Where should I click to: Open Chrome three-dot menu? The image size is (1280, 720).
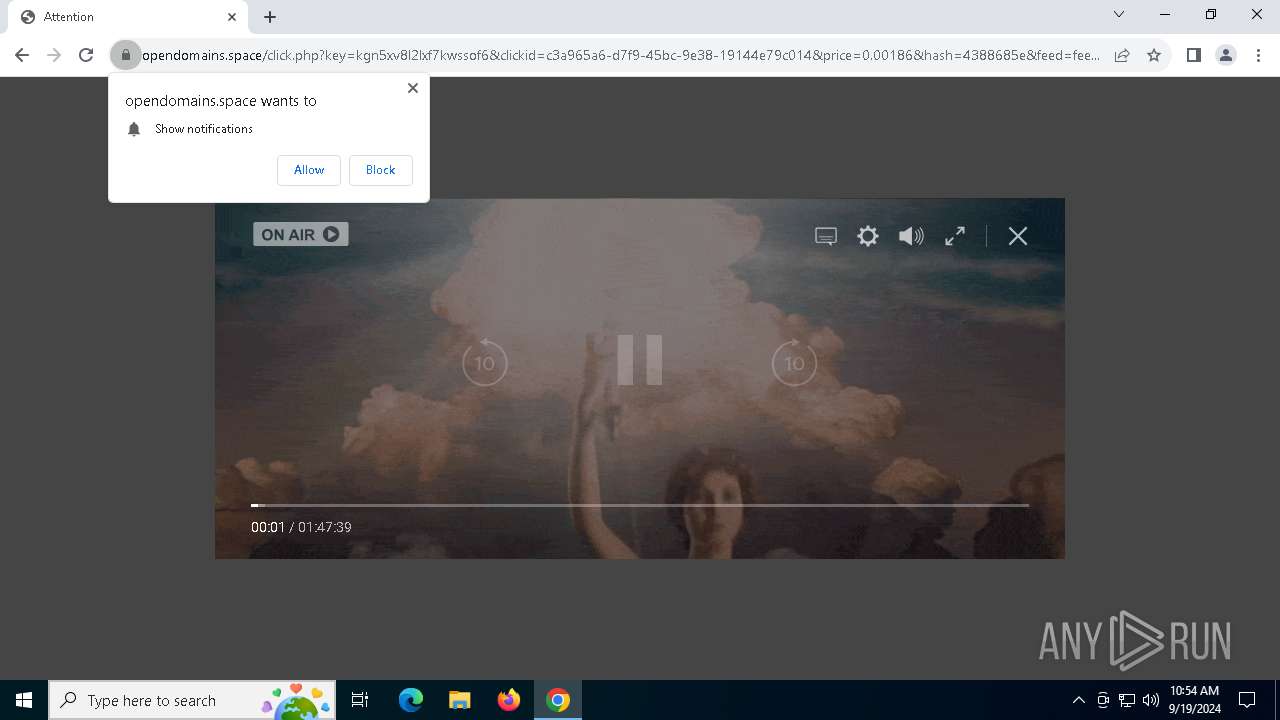(1257, 55)
